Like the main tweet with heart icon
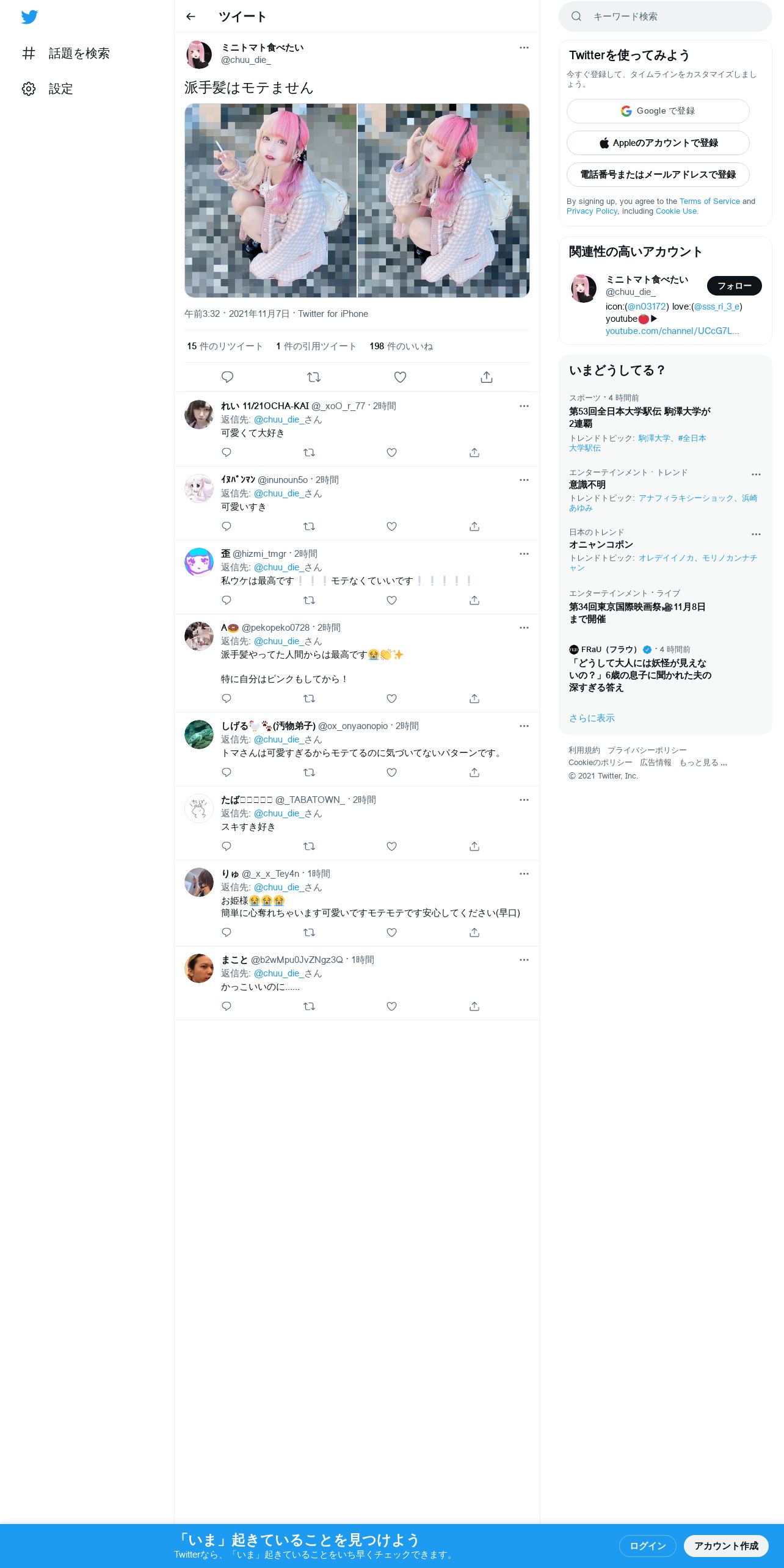Screen dimensions: 784x1568 click(x=400, y=377)
